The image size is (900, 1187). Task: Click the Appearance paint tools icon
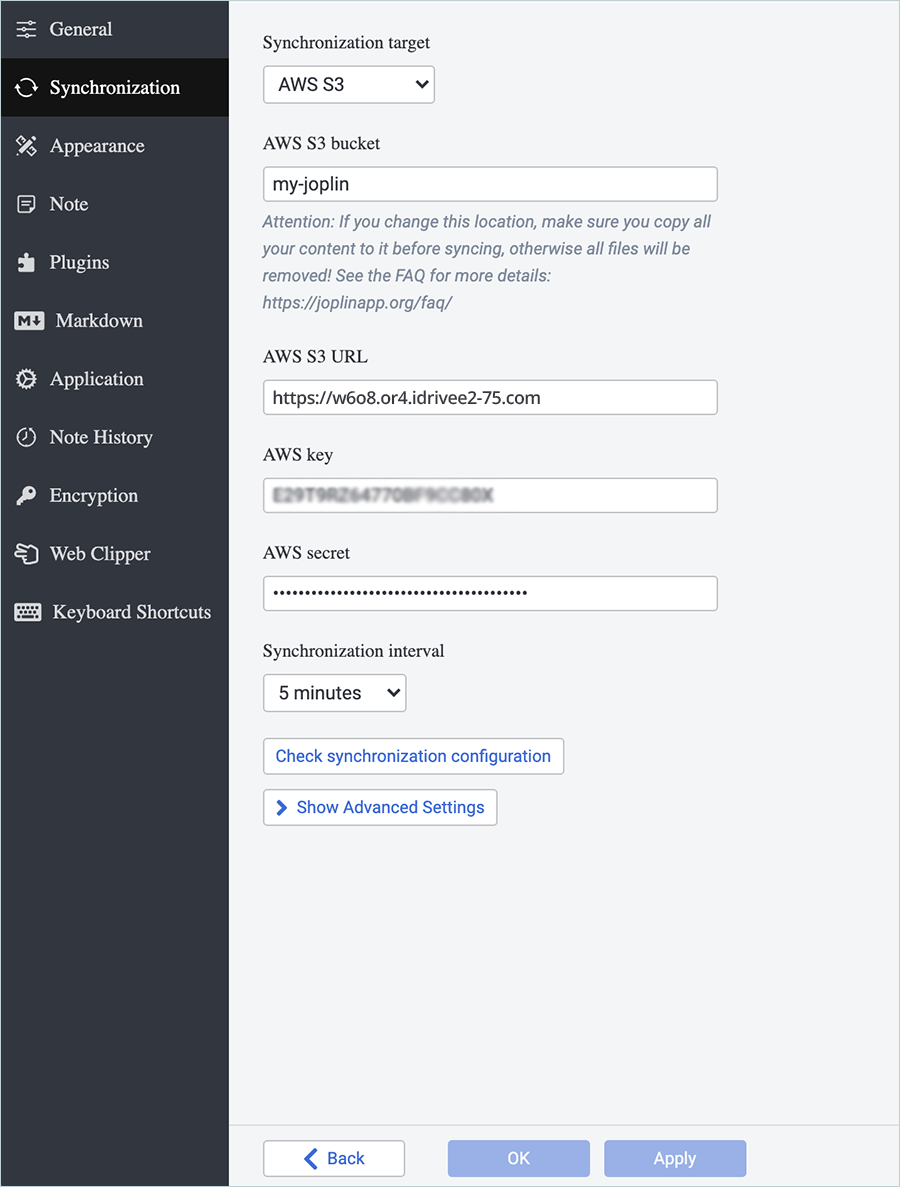click(x=26, y=146)
